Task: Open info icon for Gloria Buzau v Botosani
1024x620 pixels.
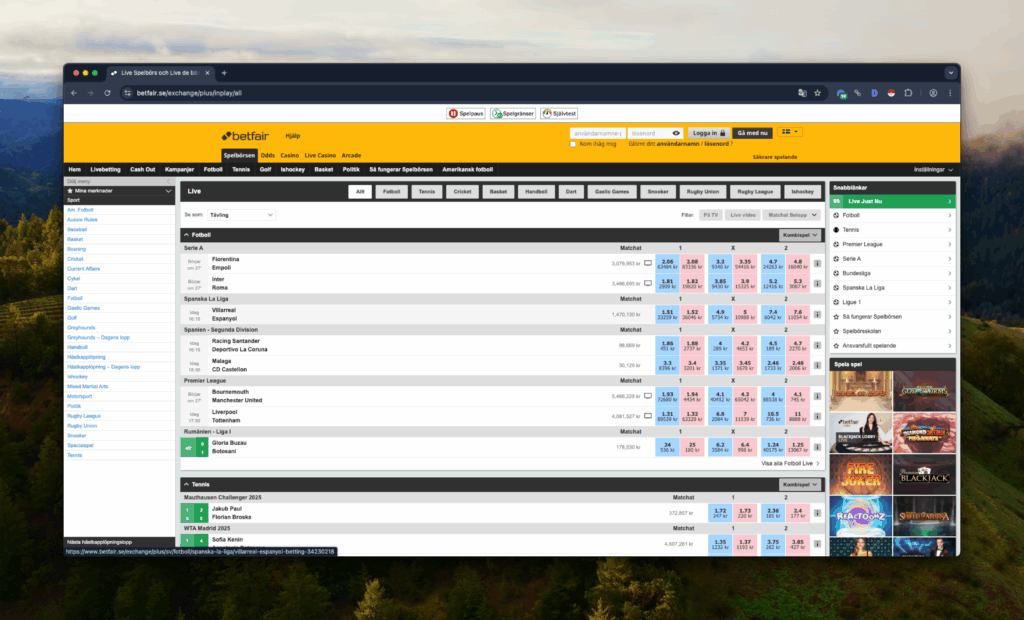Action: coord(817,447)
